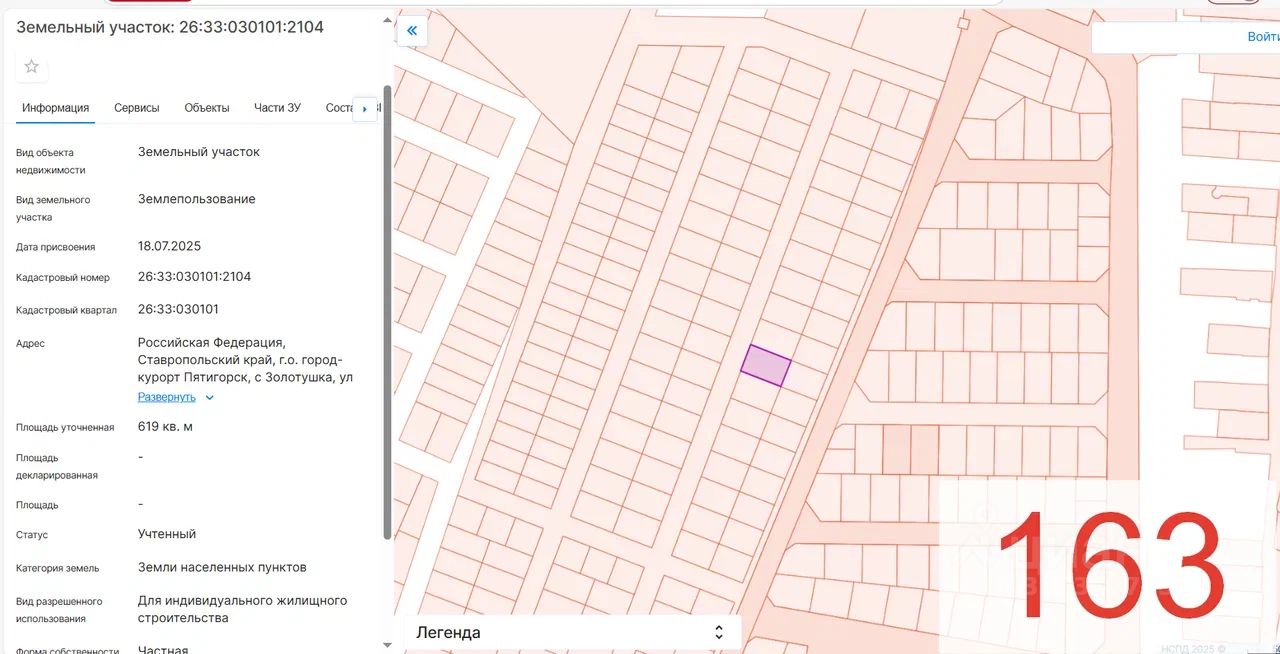The image size is (1280, 654).
Task: Select the cadastral quarter value 26:33:030101
Action: point(178,309)
